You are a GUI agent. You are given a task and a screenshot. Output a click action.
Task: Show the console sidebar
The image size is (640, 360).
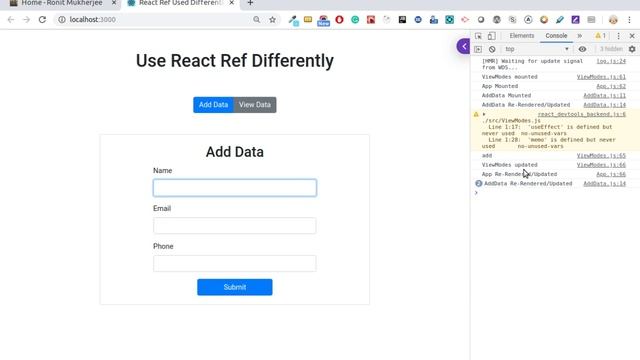point(478,49)
